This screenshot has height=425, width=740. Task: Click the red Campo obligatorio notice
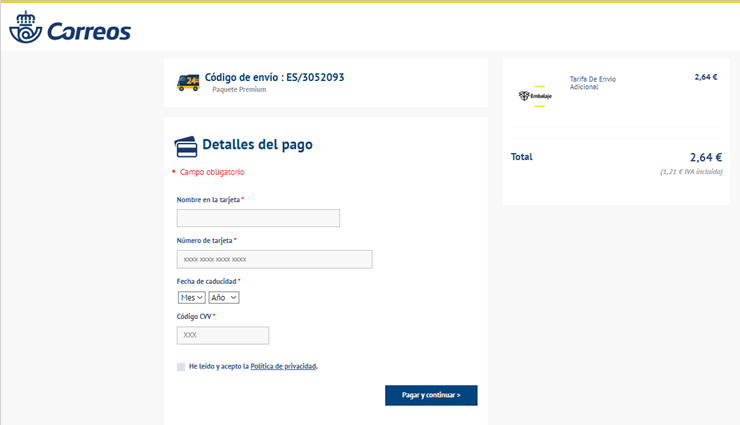click(x=212, y=172)
